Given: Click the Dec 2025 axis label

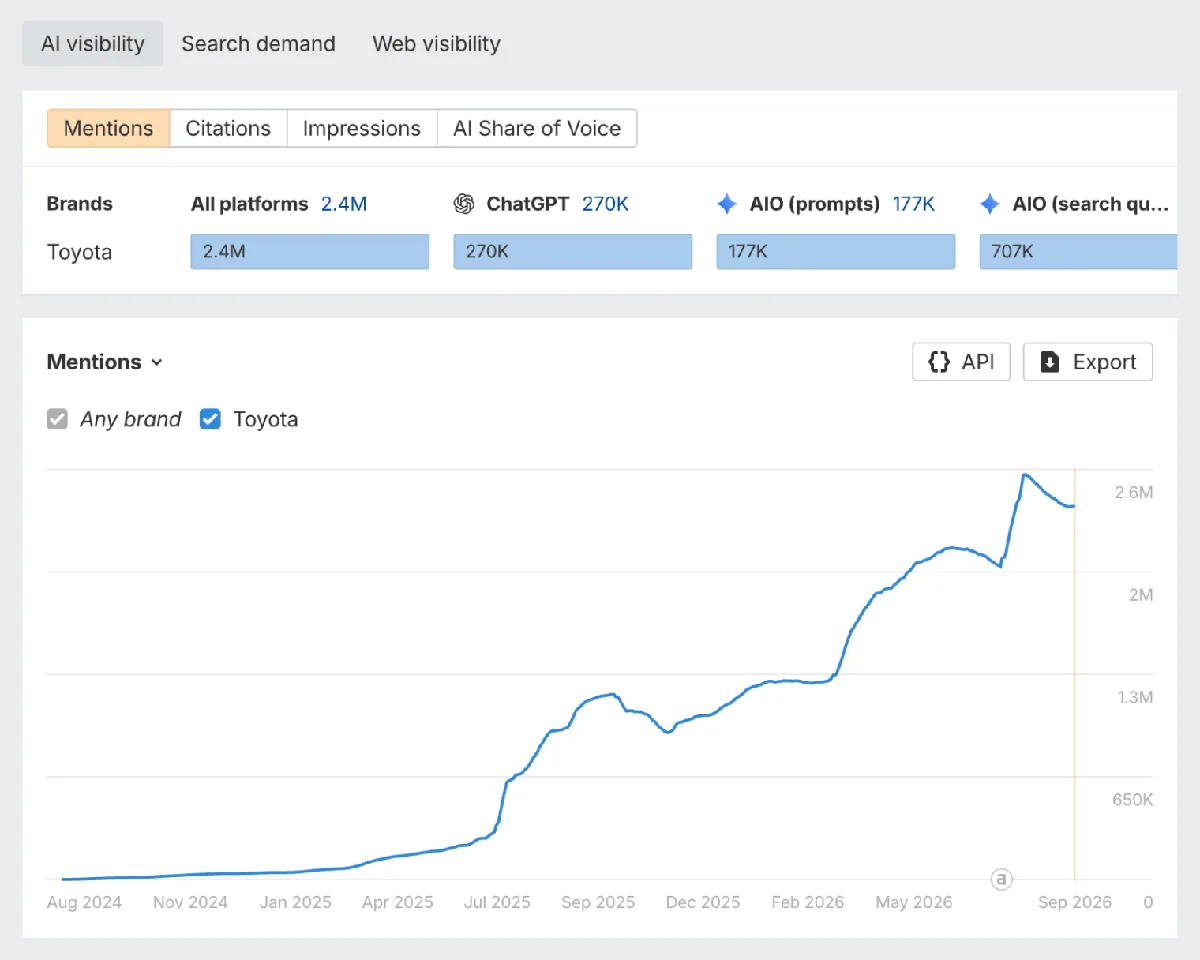Looking at the screenshot, I should 703,902.
